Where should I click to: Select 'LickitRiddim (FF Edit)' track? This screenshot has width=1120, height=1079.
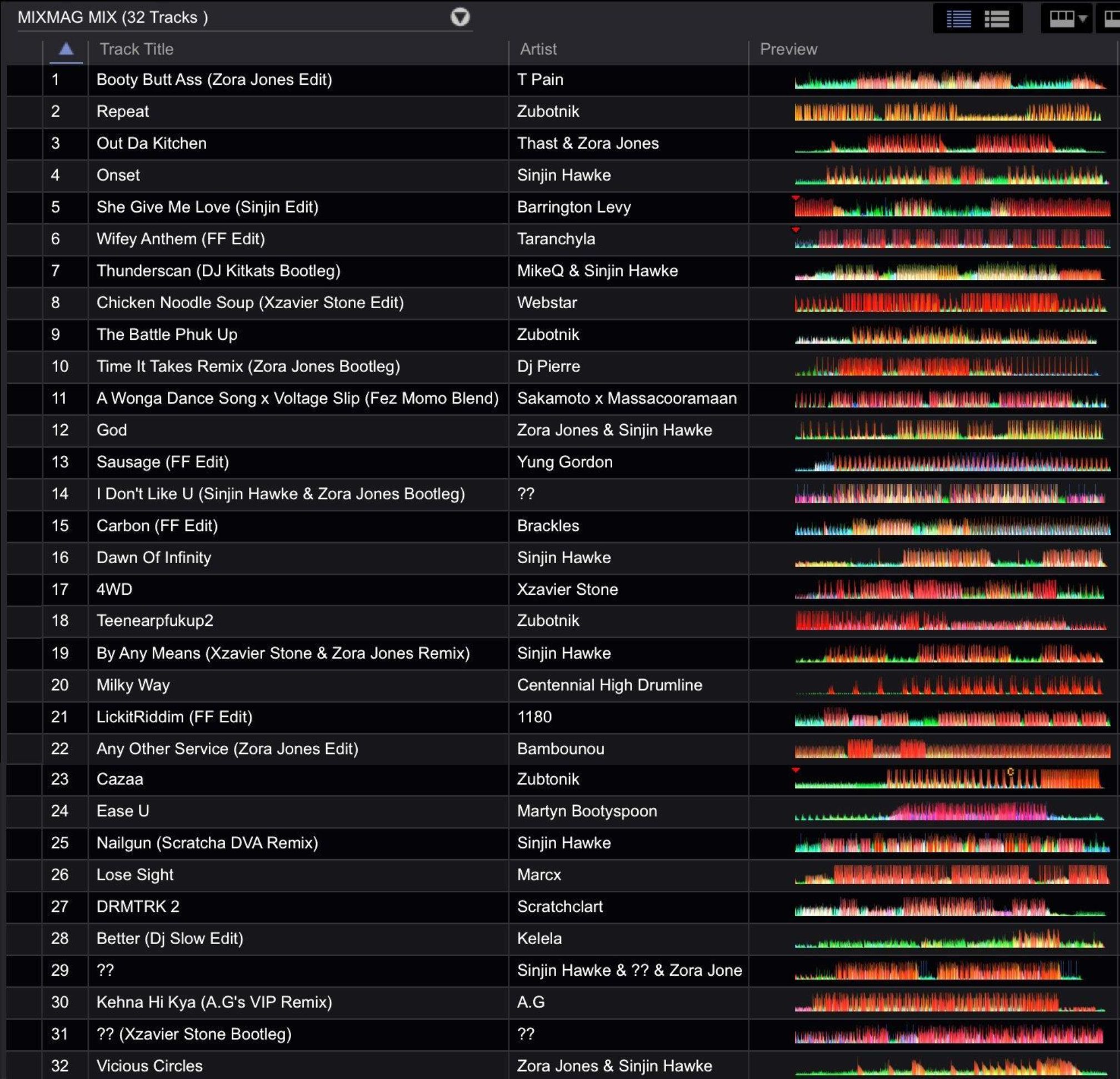[174, 717]
